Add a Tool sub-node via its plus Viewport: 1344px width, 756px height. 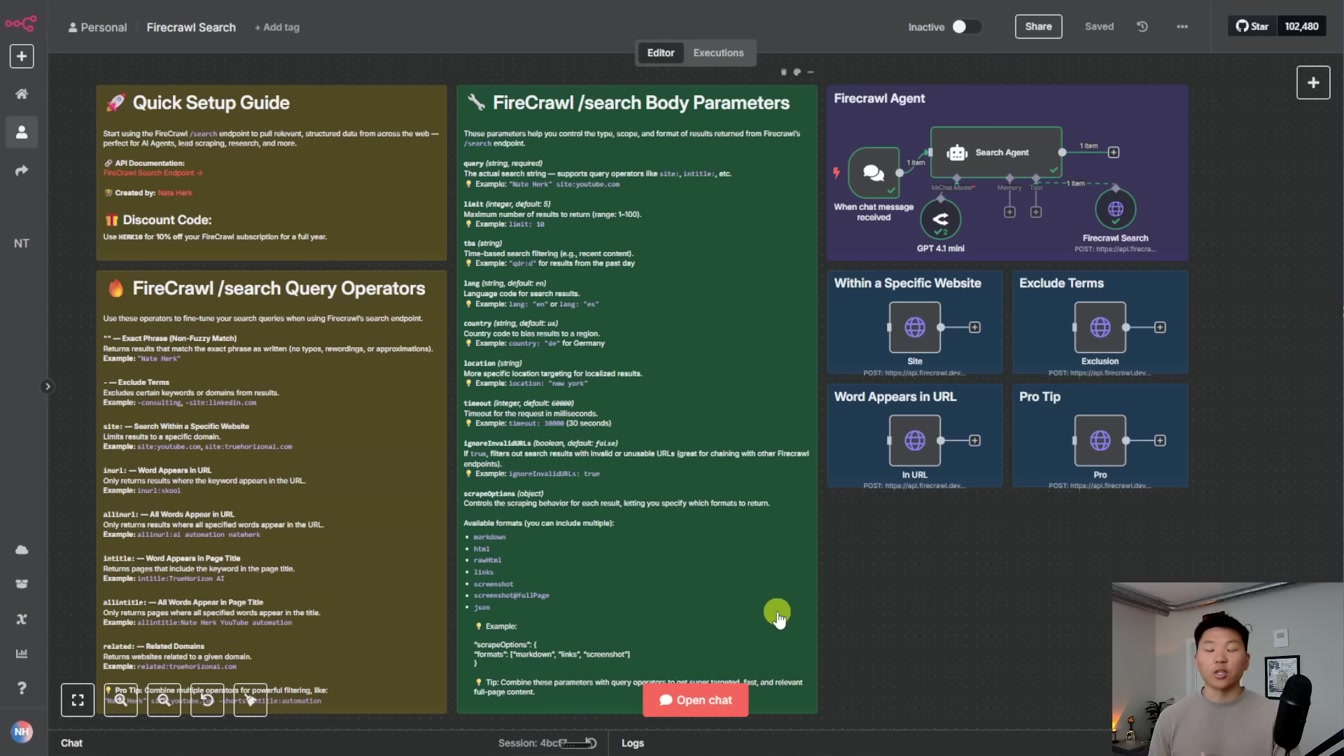click(1036, 212)
